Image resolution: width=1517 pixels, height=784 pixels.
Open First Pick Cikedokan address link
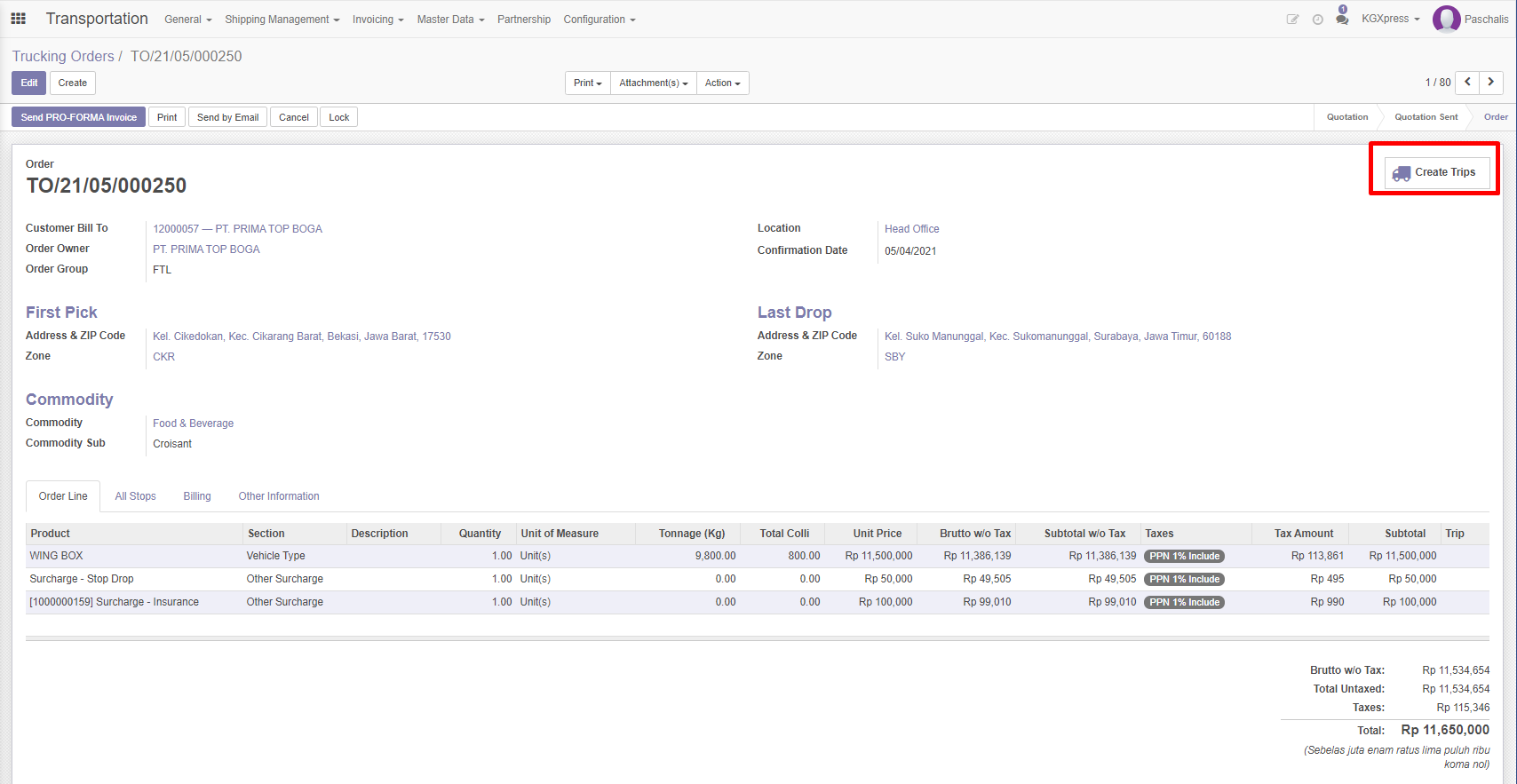click(302, 337)
